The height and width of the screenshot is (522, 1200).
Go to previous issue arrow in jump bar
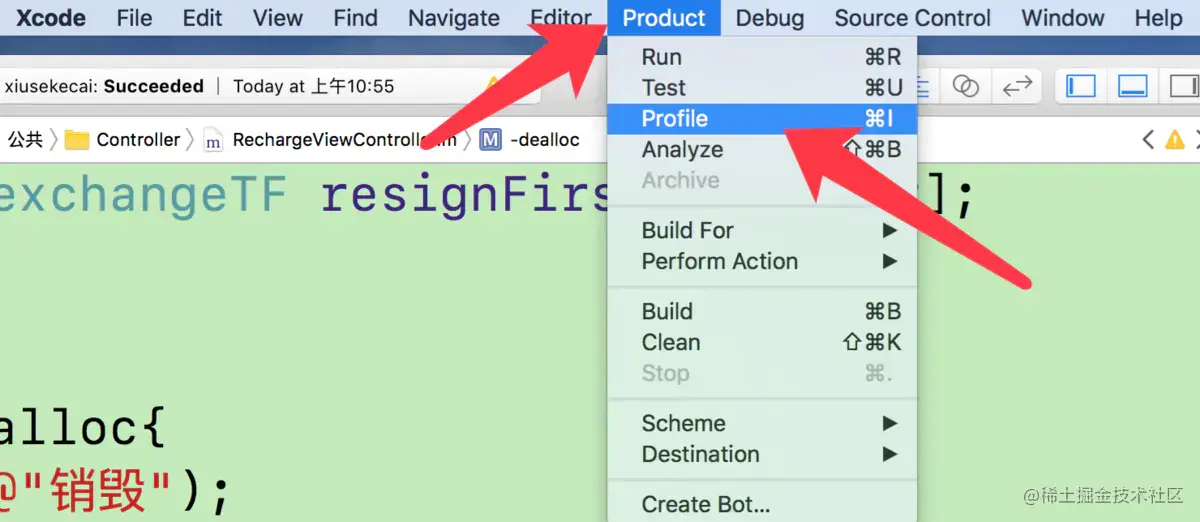point(1148,140)
